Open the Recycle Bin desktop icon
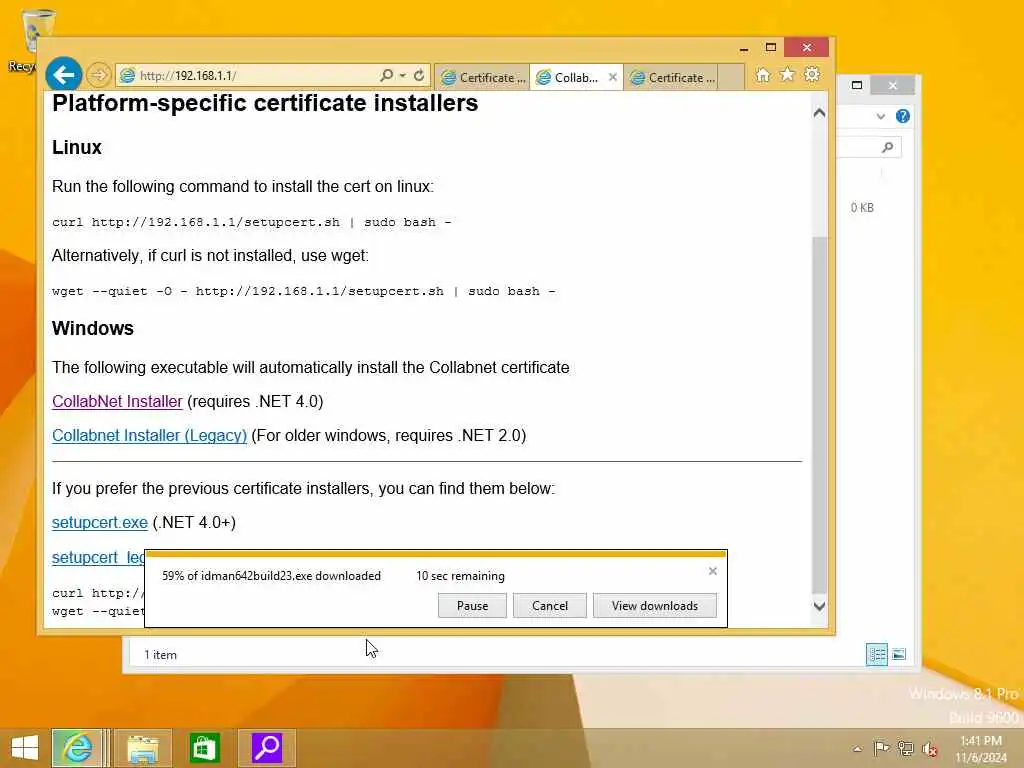The height and width of the screenshot is (768, 1024). tap(29, 40)
